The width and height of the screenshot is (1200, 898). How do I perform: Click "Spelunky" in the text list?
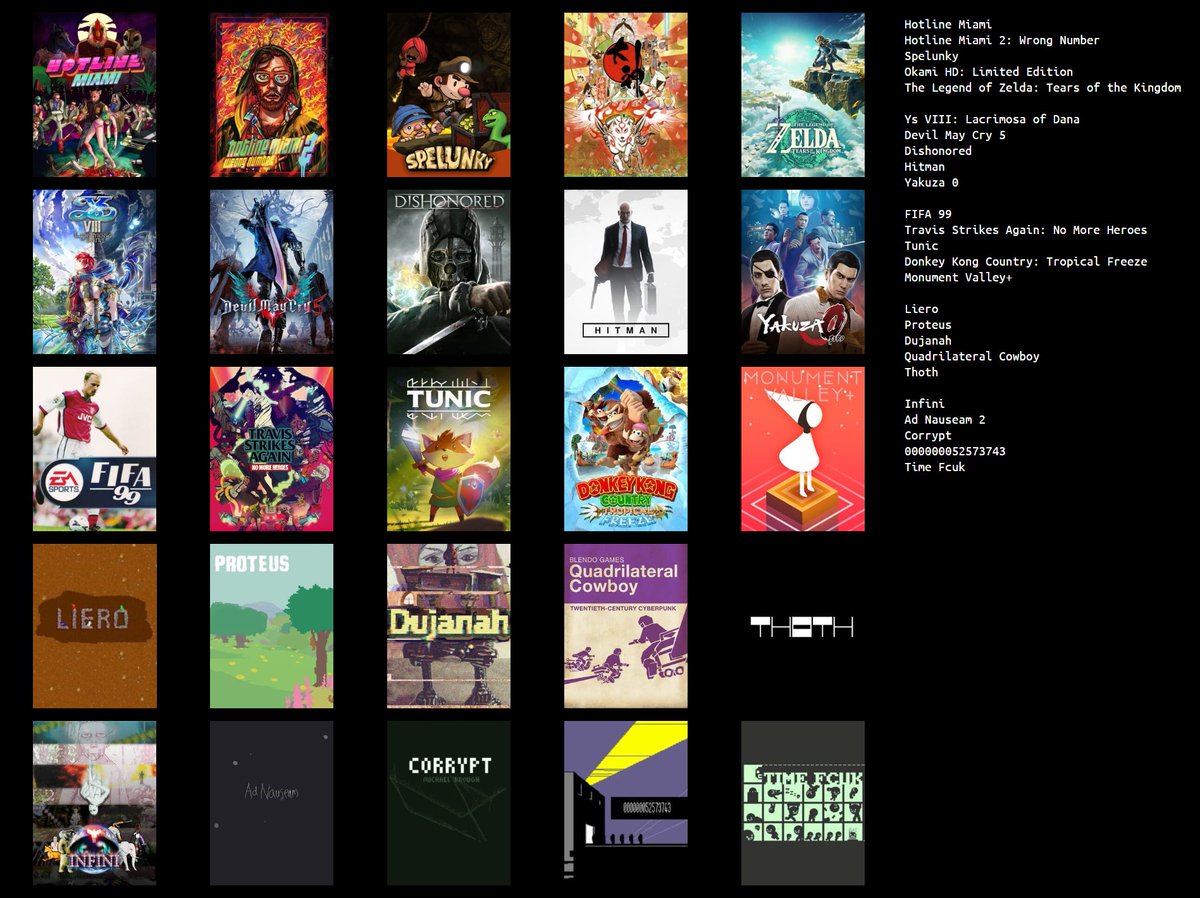click(931, 56)
